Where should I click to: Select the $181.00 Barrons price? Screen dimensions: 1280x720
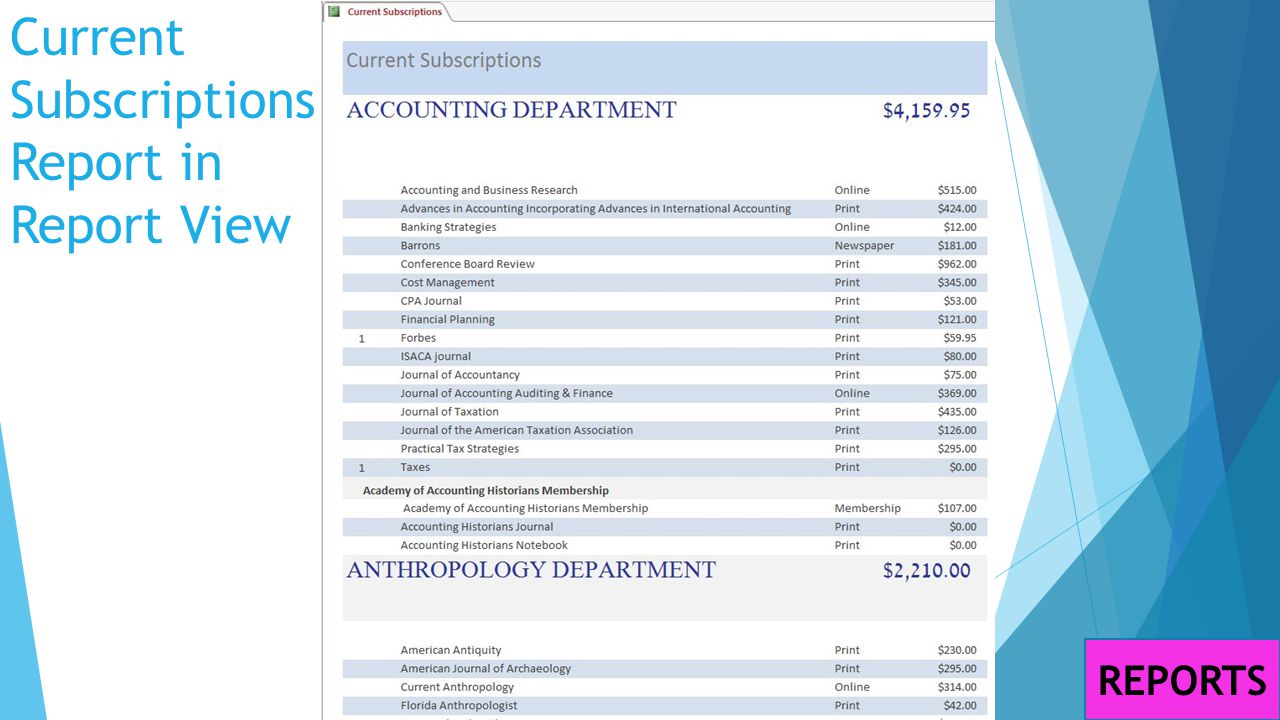(x=957, y=246)
